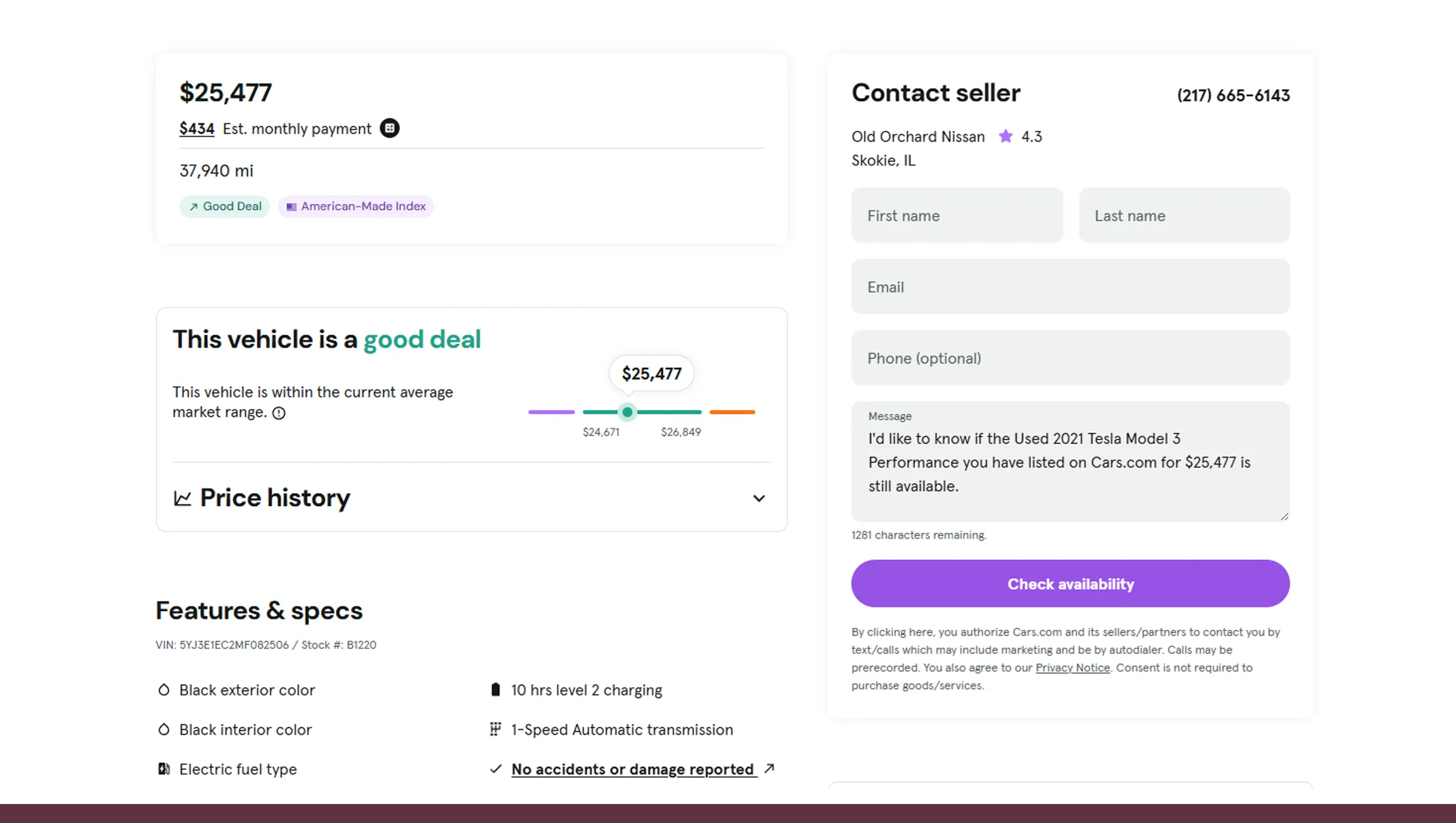Click the price marker on the market range slider
The image size is (1456, 823).
(x=627, y=412)
